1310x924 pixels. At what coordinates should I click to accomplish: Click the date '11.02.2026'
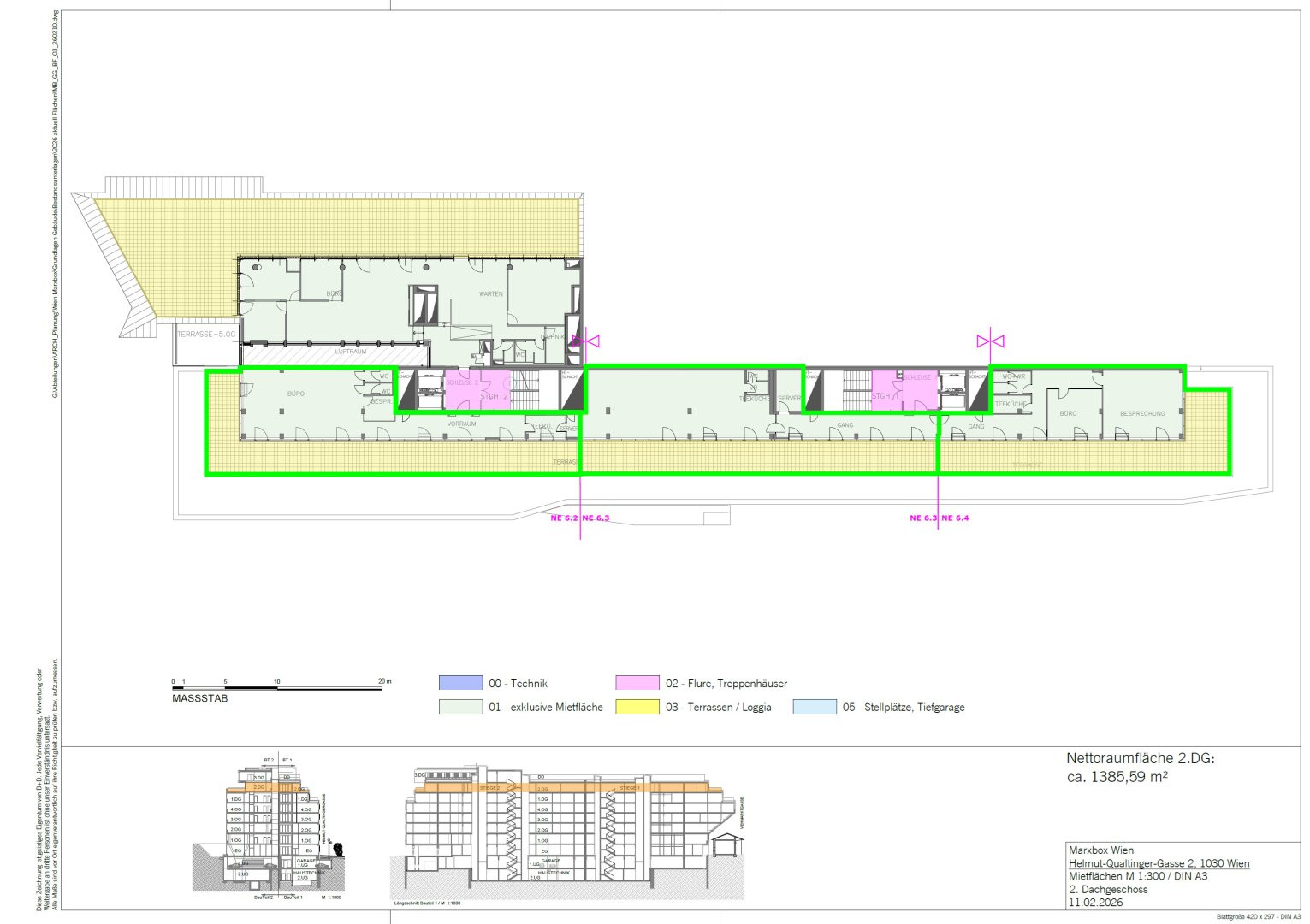pyautogui.click(x=1096, y=903)
